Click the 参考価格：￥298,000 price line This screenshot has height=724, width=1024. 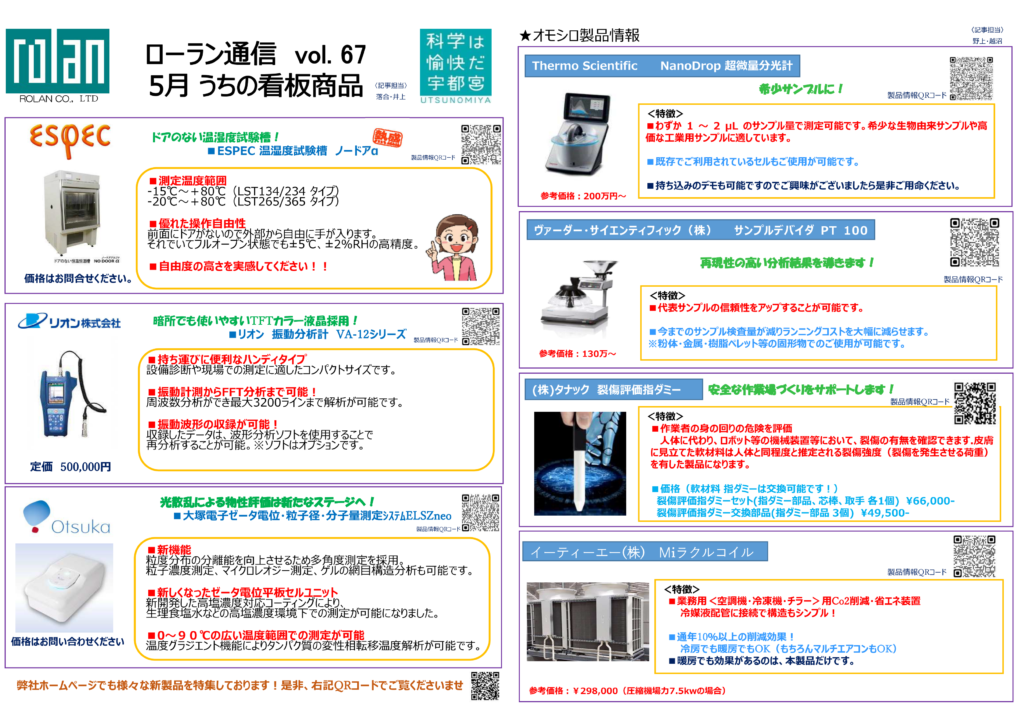click(x=627, y=691)
